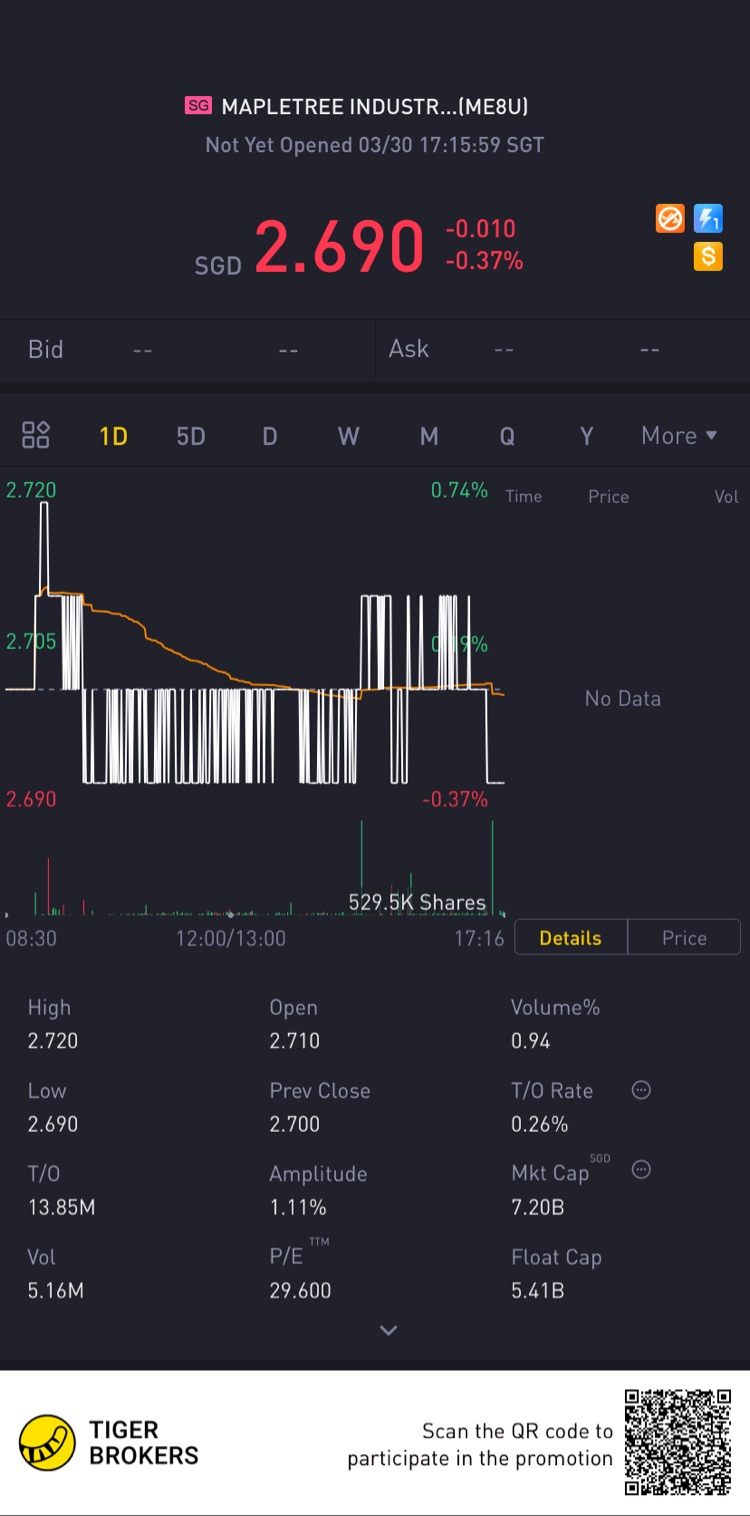Select the 1D chart period

click(x=113, y=436)
